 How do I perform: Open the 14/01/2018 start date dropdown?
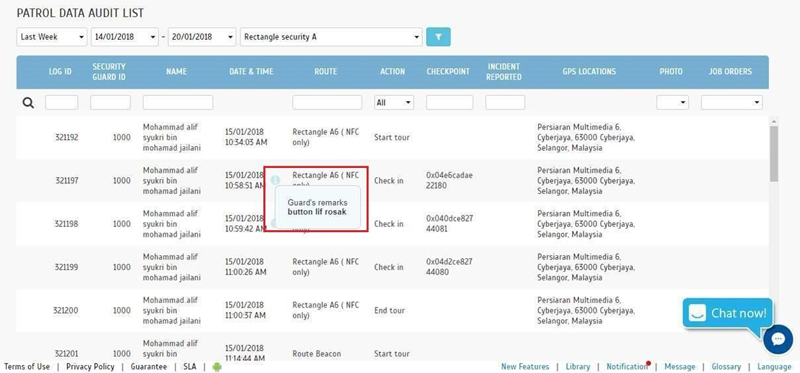tap(125, 37)
